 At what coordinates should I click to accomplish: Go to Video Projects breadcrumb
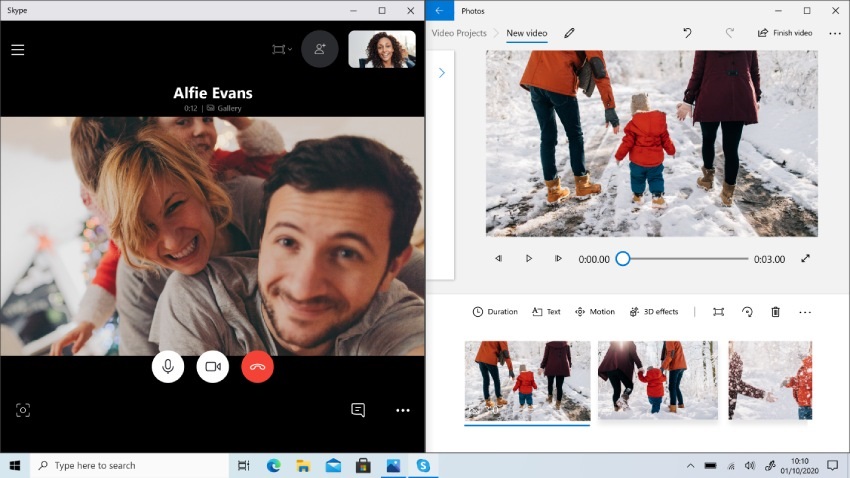pyautogui.click(x=459, y=33)
